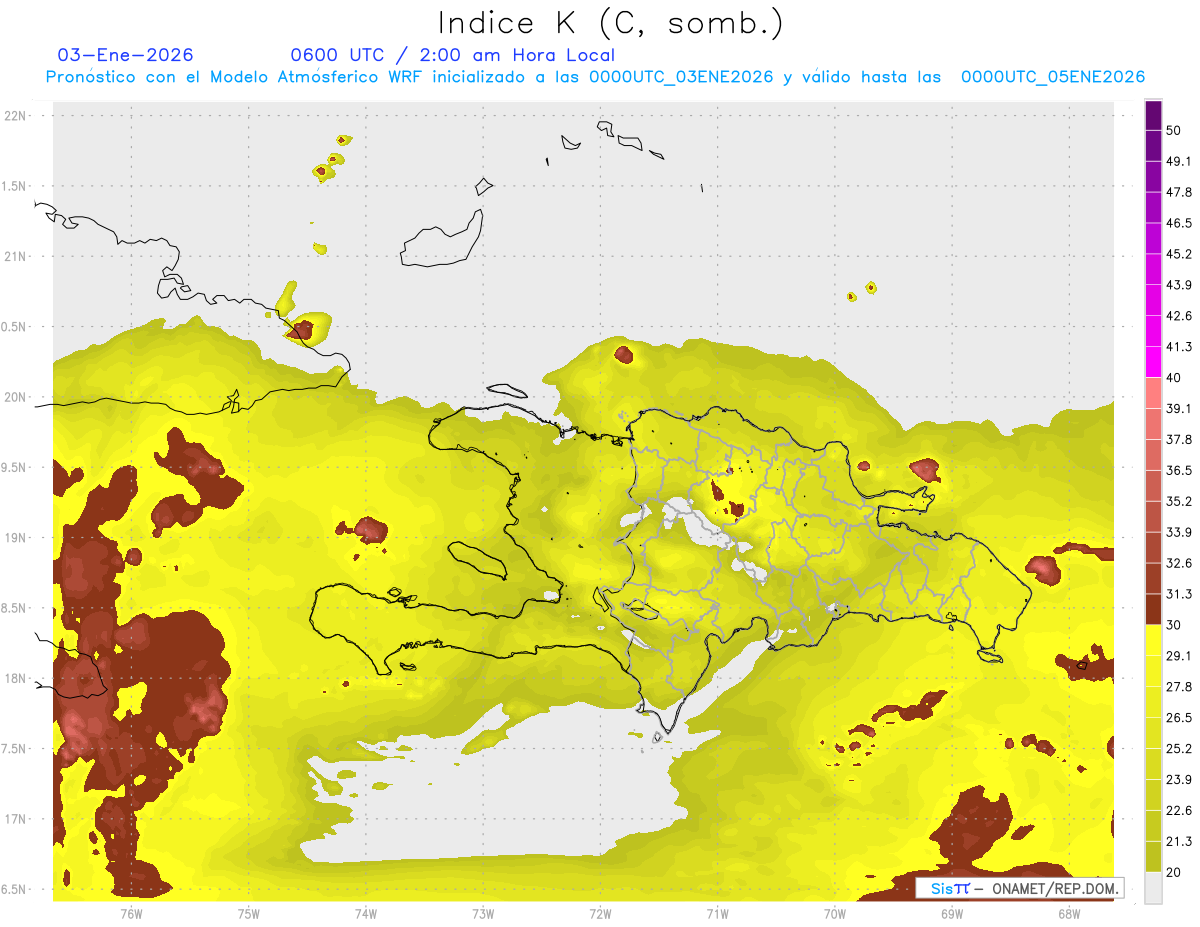Click the "37.8" color scale value

pos(1180,439)
